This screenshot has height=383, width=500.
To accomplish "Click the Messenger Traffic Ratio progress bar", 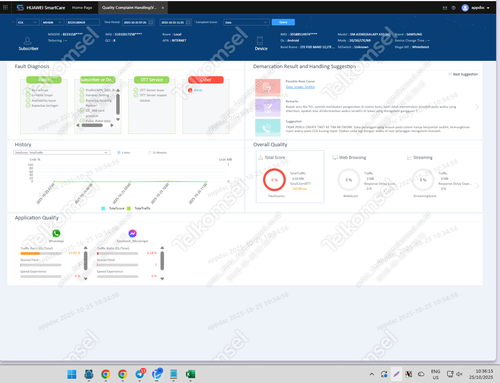I will tap(117, 253).
